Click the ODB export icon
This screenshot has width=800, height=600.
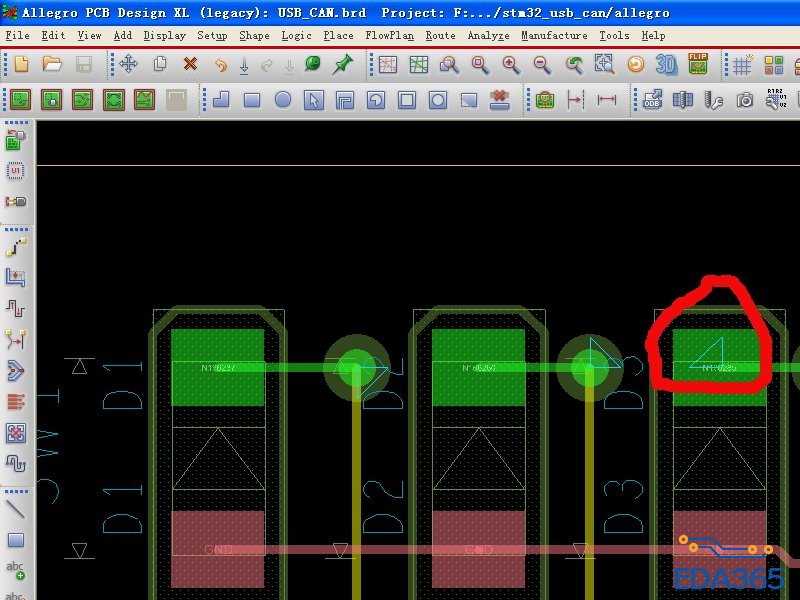pos(652,99)
